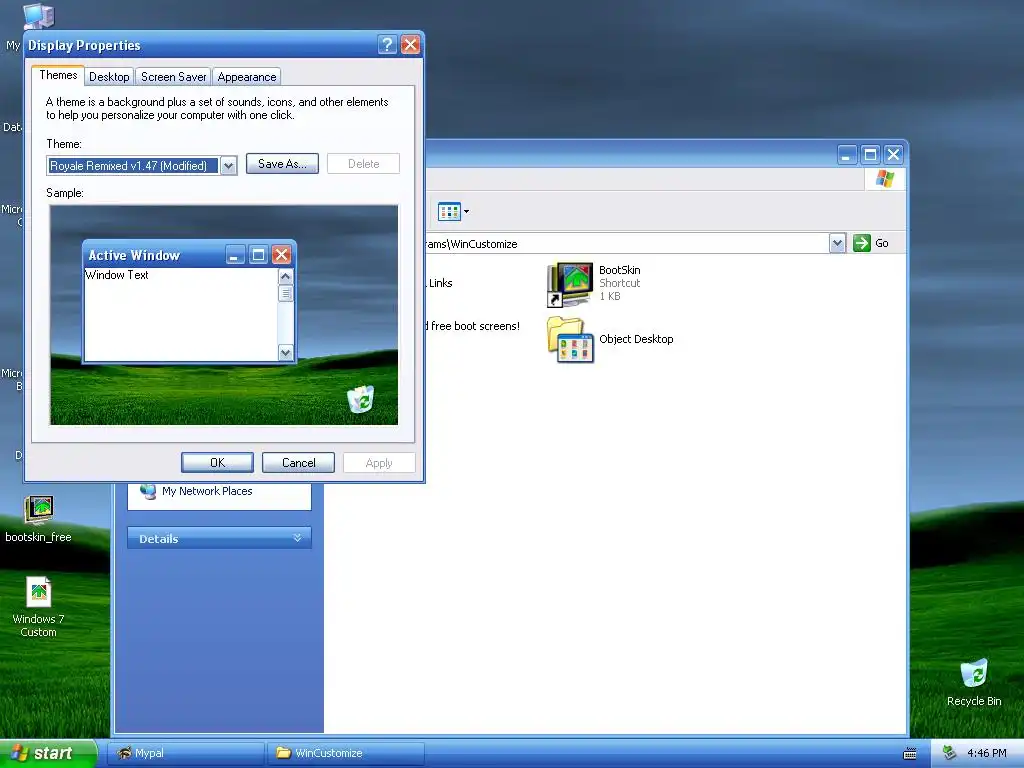The width and height of the screenshot is (1024, 768).
Task: Expand the address bar history dropdown
Action: click(837, 243)
